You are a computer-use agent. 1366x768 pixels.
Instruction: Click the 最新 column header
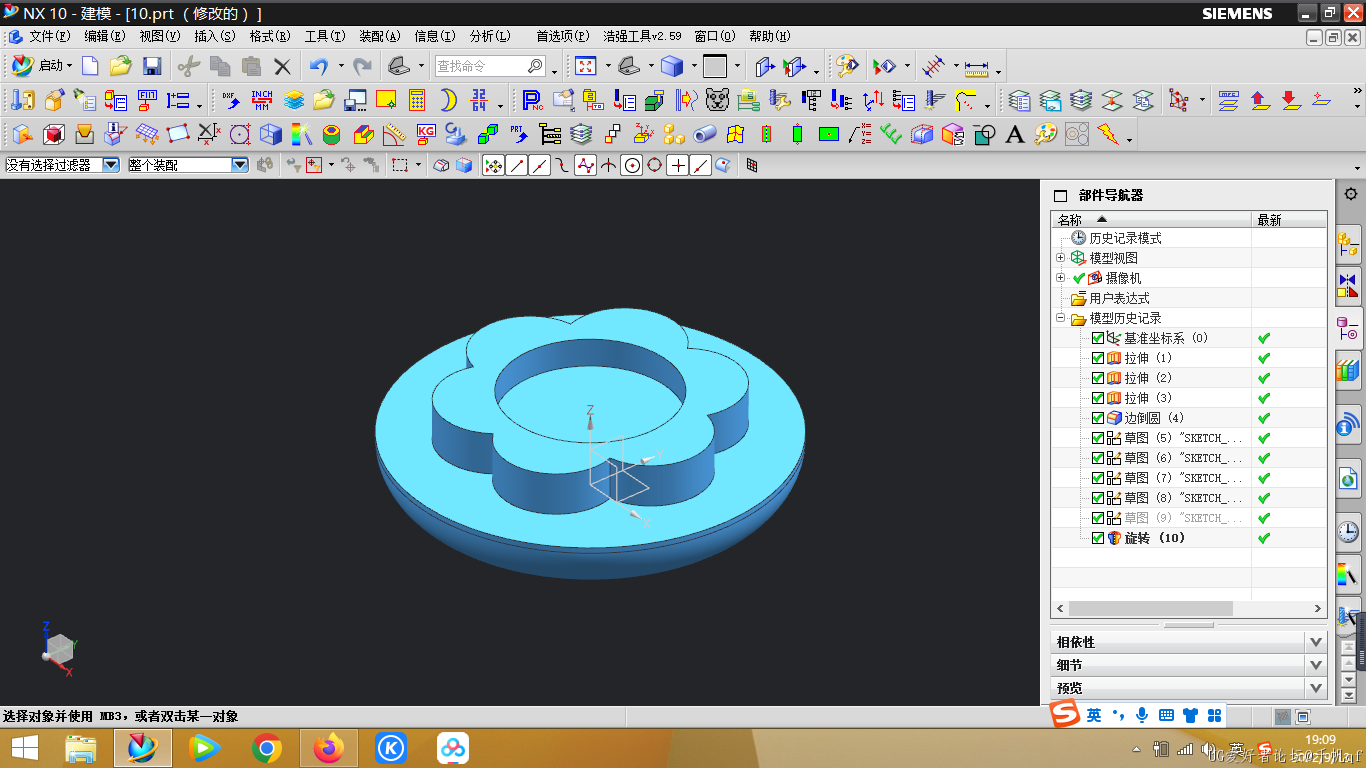point(1289,220)
